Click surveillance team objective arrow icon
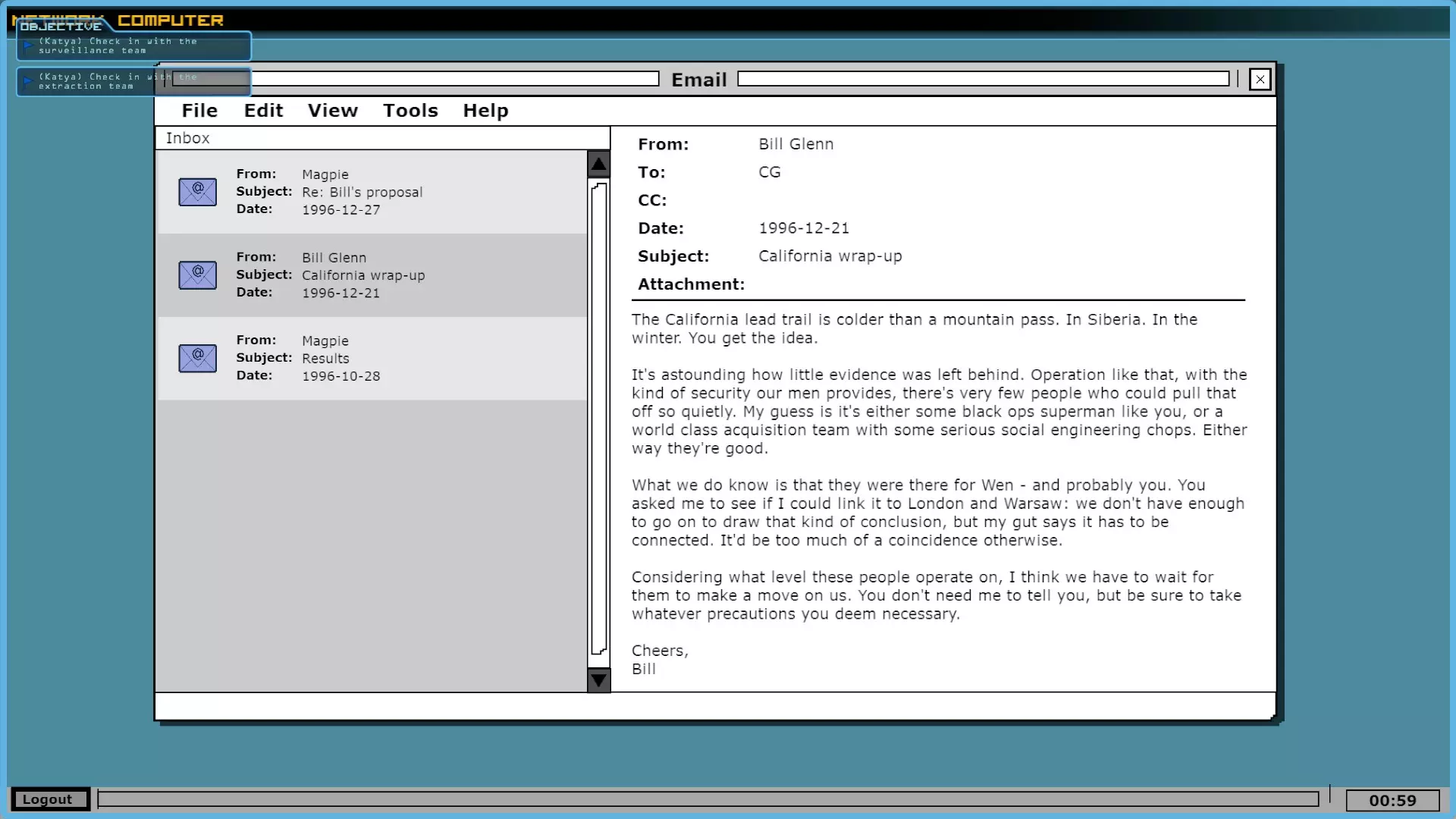Image resolution: width=1456 pixels, height=819 pixels. click(28, 46)
